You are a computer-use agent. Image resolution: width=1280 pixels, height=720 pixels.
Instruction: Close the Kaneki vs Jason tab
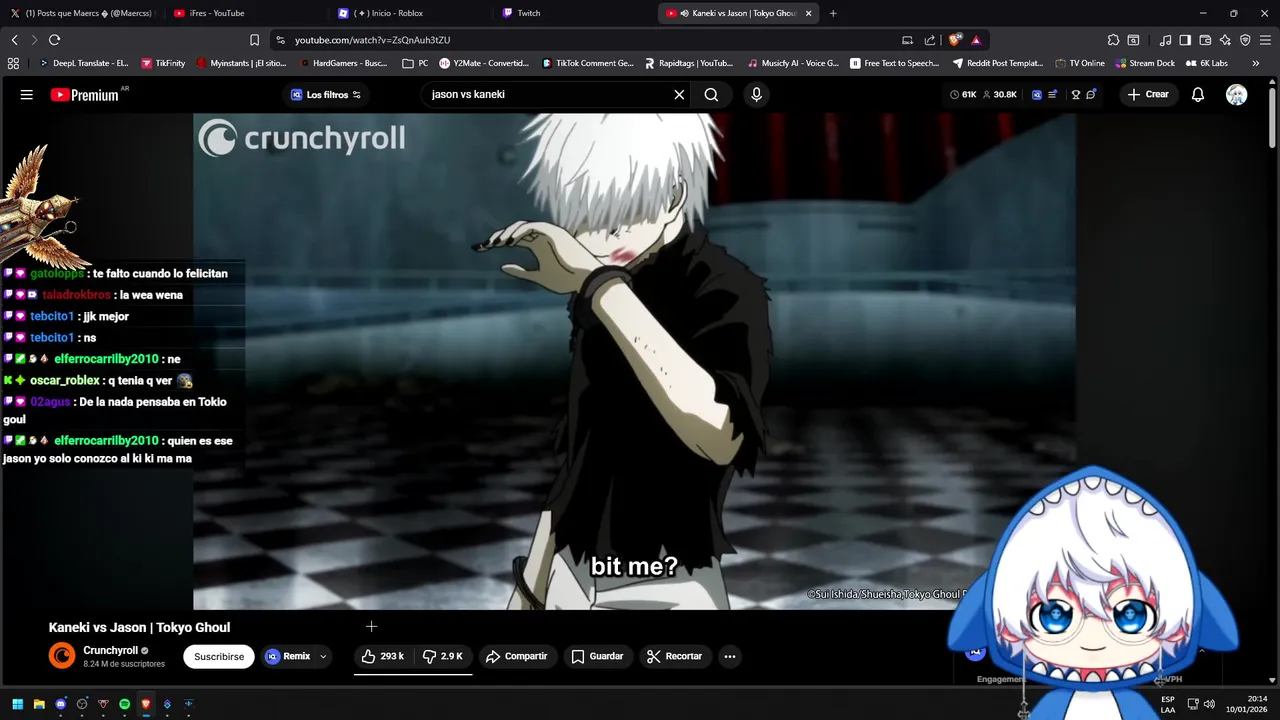(808, 13)
